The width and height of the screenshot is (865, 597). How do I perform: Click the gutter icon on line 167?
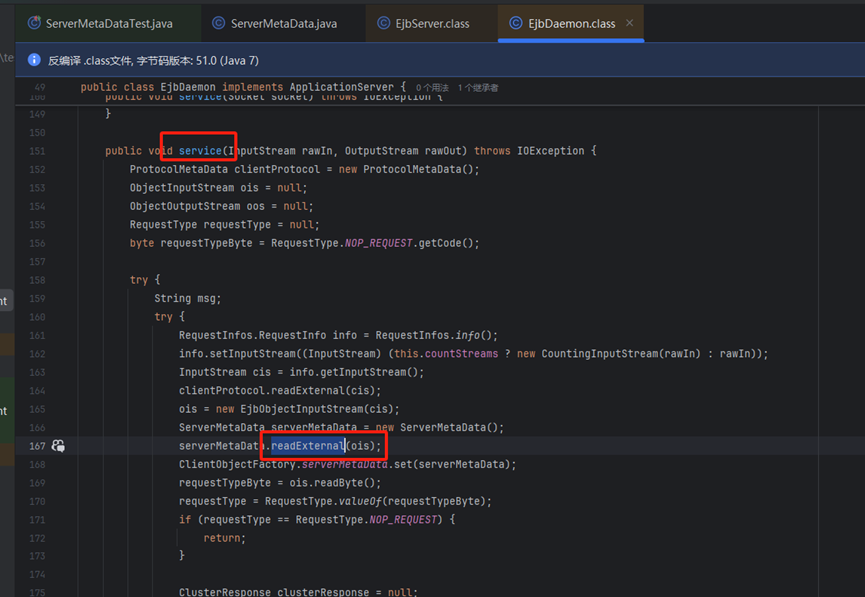coord(59,446)
